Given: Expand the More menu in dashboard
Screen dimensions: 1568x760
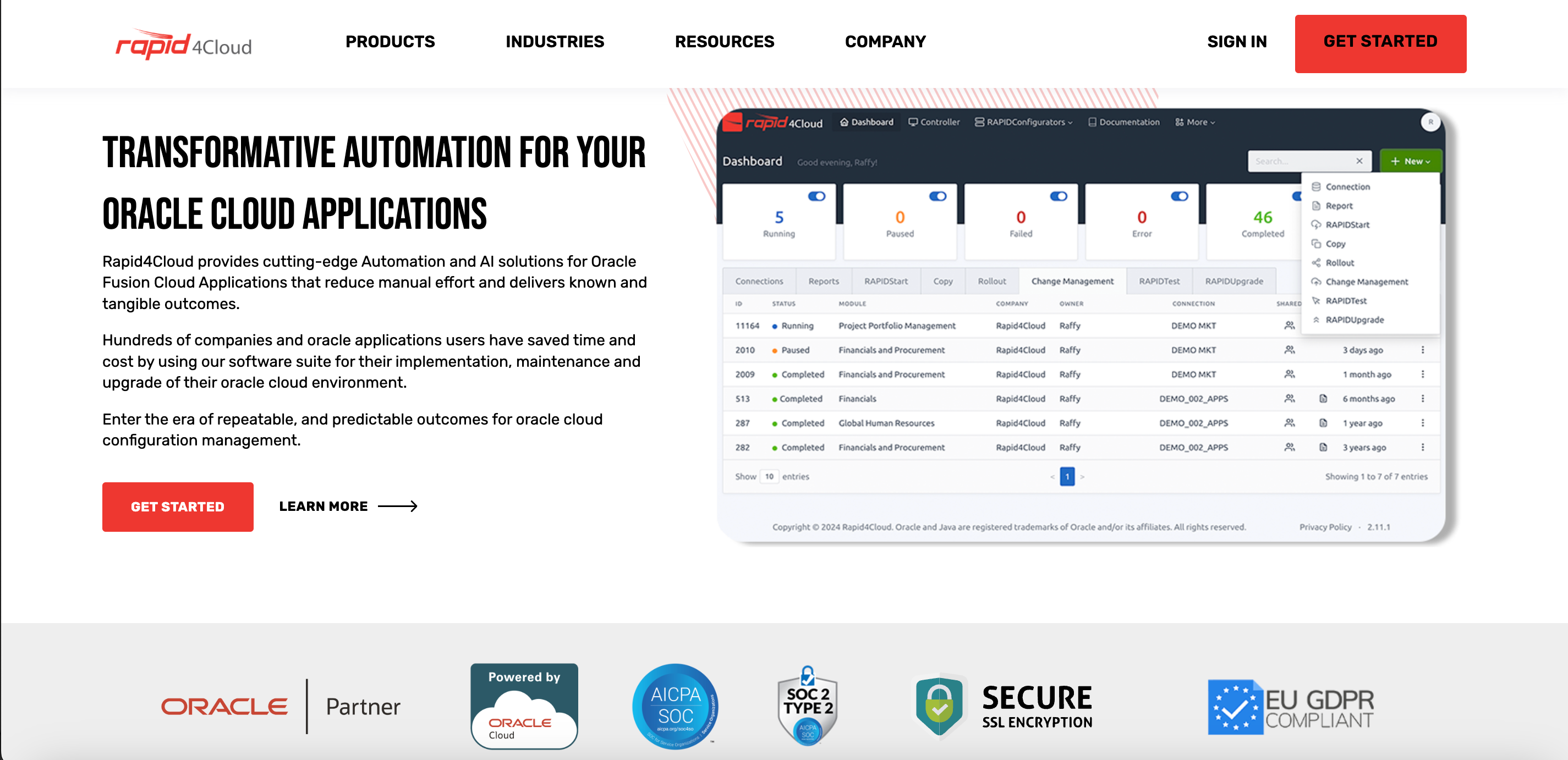Looking at the screenshot, I should coord(1195,122).
